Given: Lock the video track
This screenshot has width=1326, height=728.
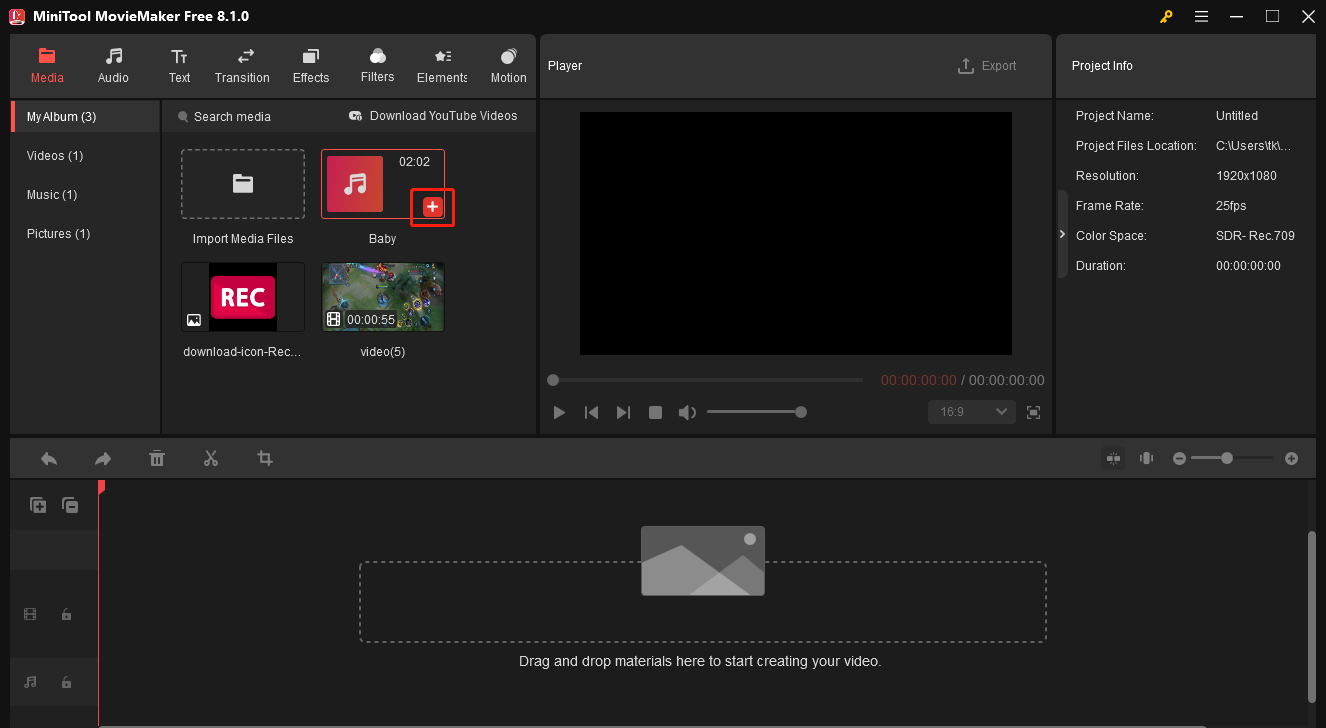Looking at the screenshot, I should pyautogui.click(x=66, y=614).
